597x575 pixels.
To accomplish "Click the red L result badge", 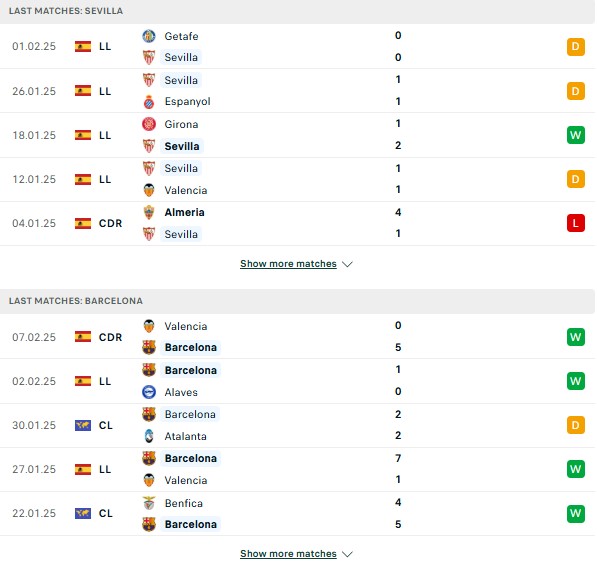I will (576, 223).
